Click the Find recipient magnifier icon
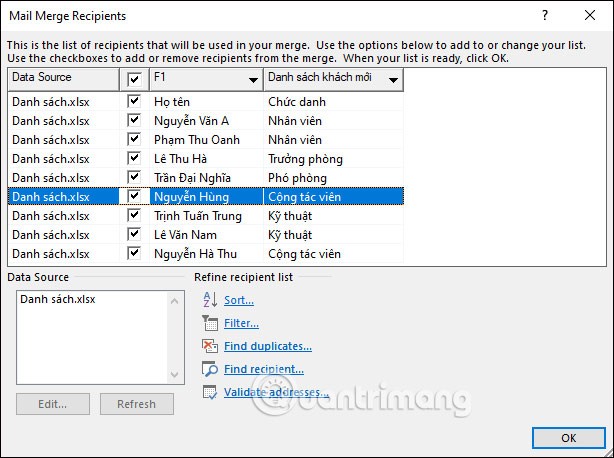The width and height of the screenshot is (614, 458). (209, 369)
